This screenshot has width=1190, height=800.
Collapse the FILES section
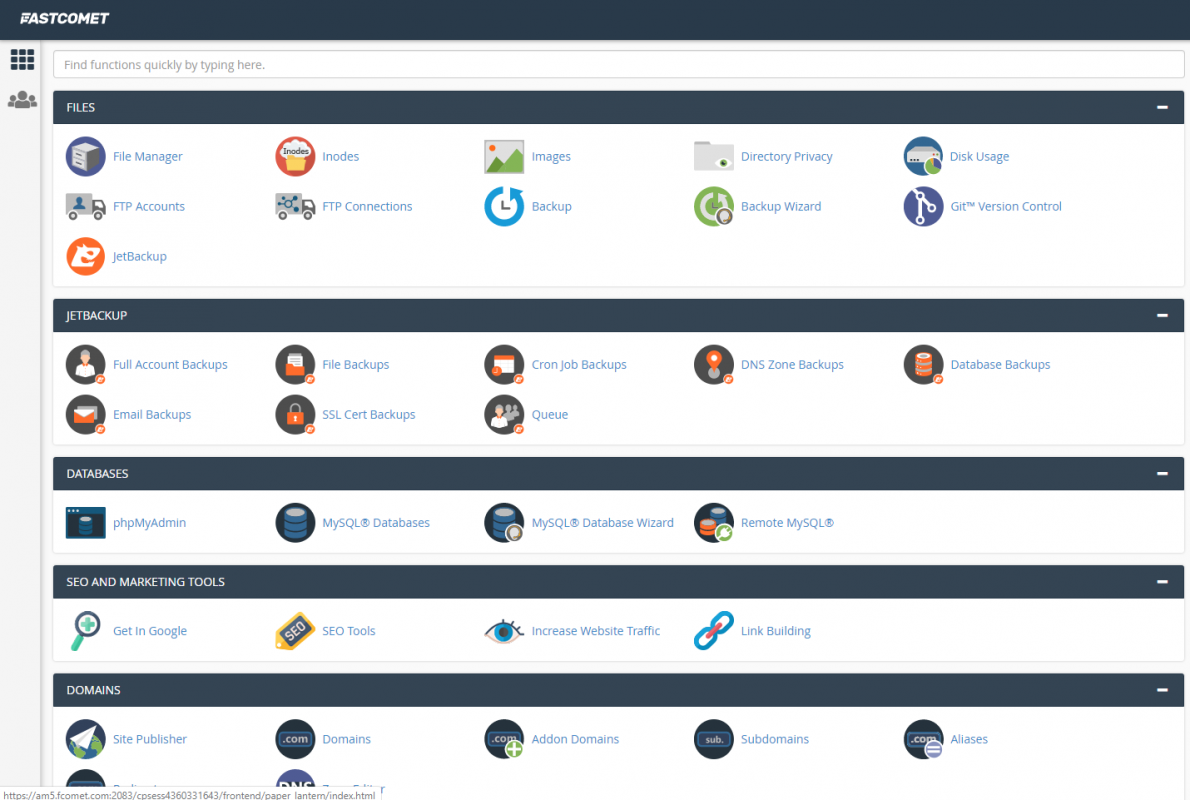click(1162, 107)
